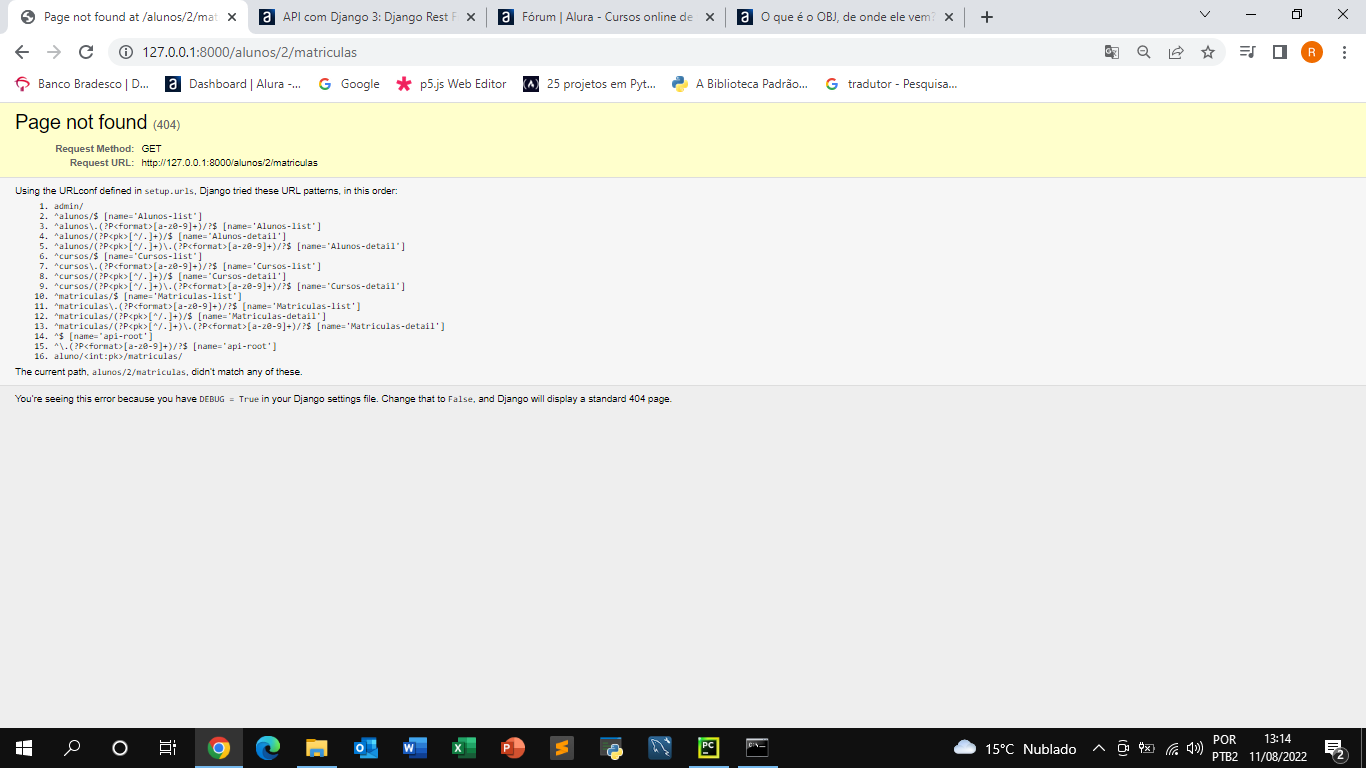Screen dimensions: 1366x768
Task: Open Google Chrome from the taskbar
Action: click(x=219, y=748)
